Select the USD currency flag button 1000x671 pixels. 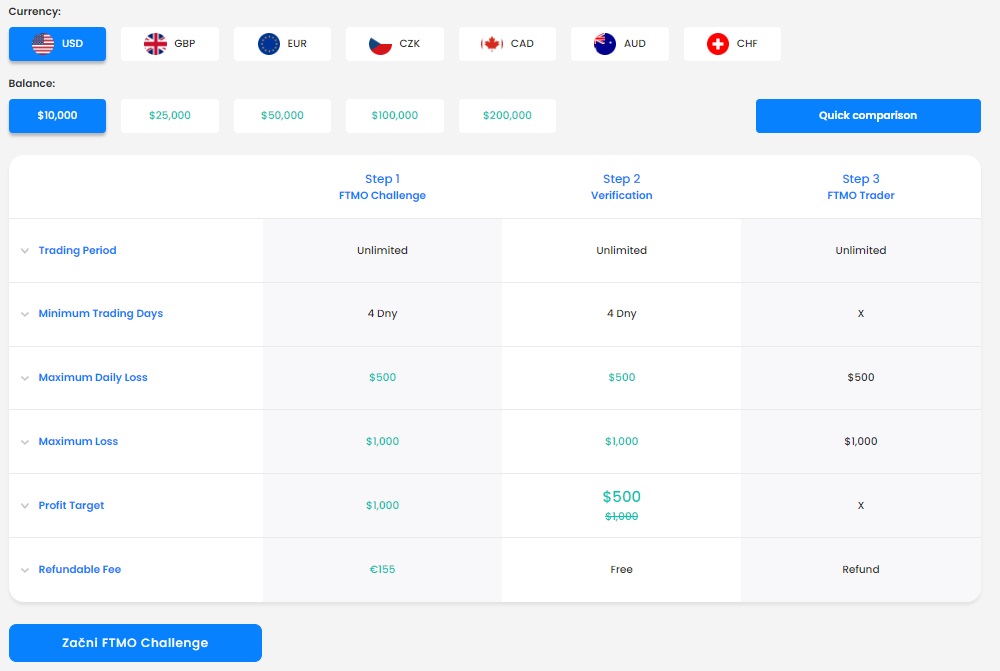pos(57,43)
